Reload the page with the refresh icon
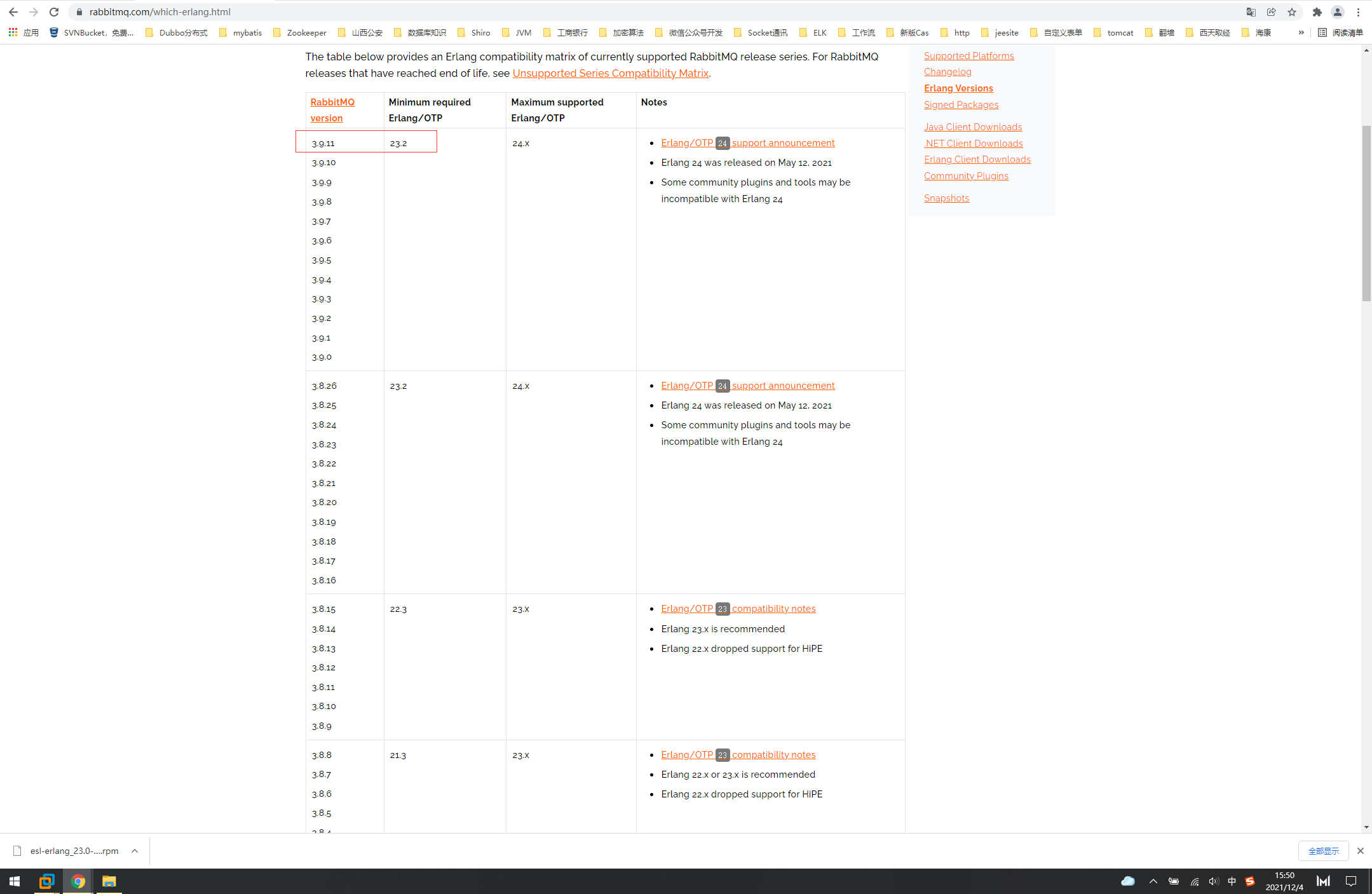The image size is (1372, 894). (54, 12)
